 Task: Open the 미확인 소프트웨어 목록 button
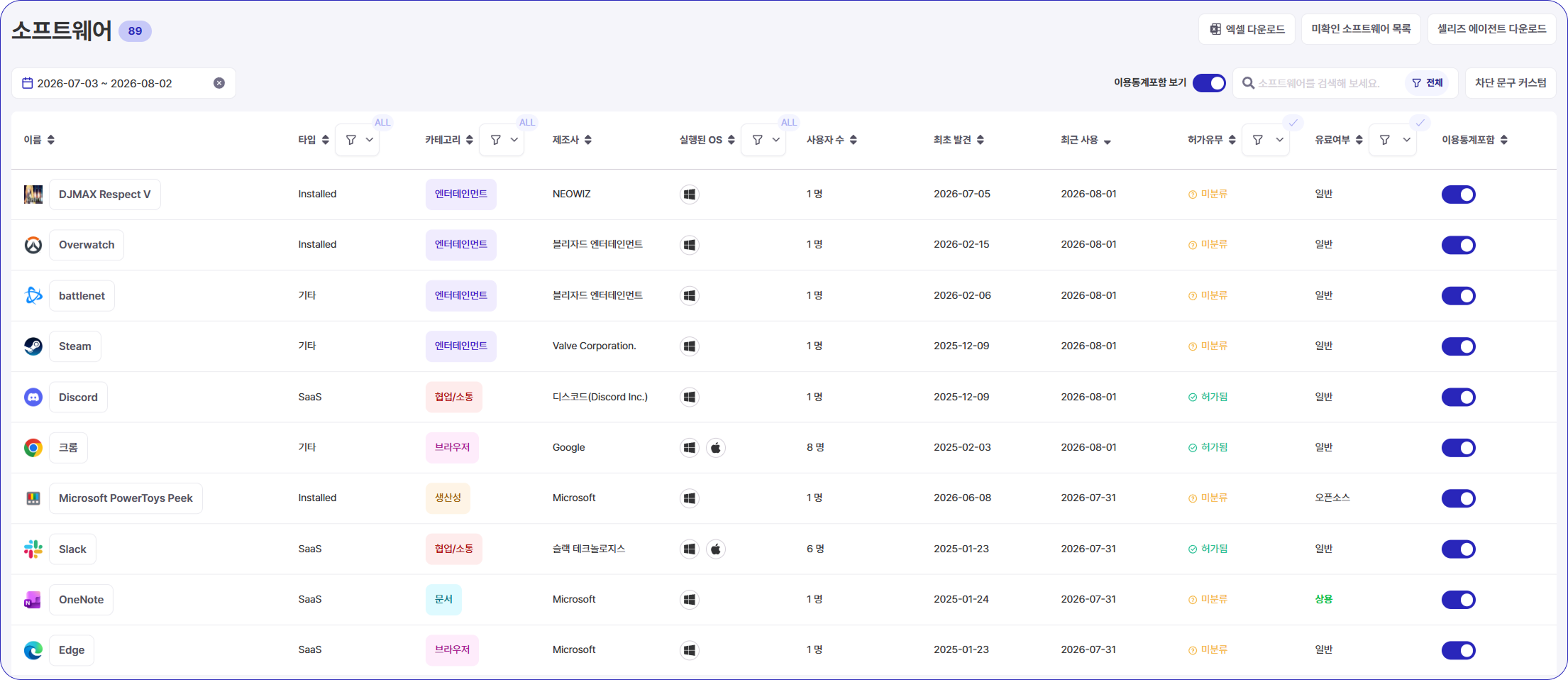(x=1361, y=29)
